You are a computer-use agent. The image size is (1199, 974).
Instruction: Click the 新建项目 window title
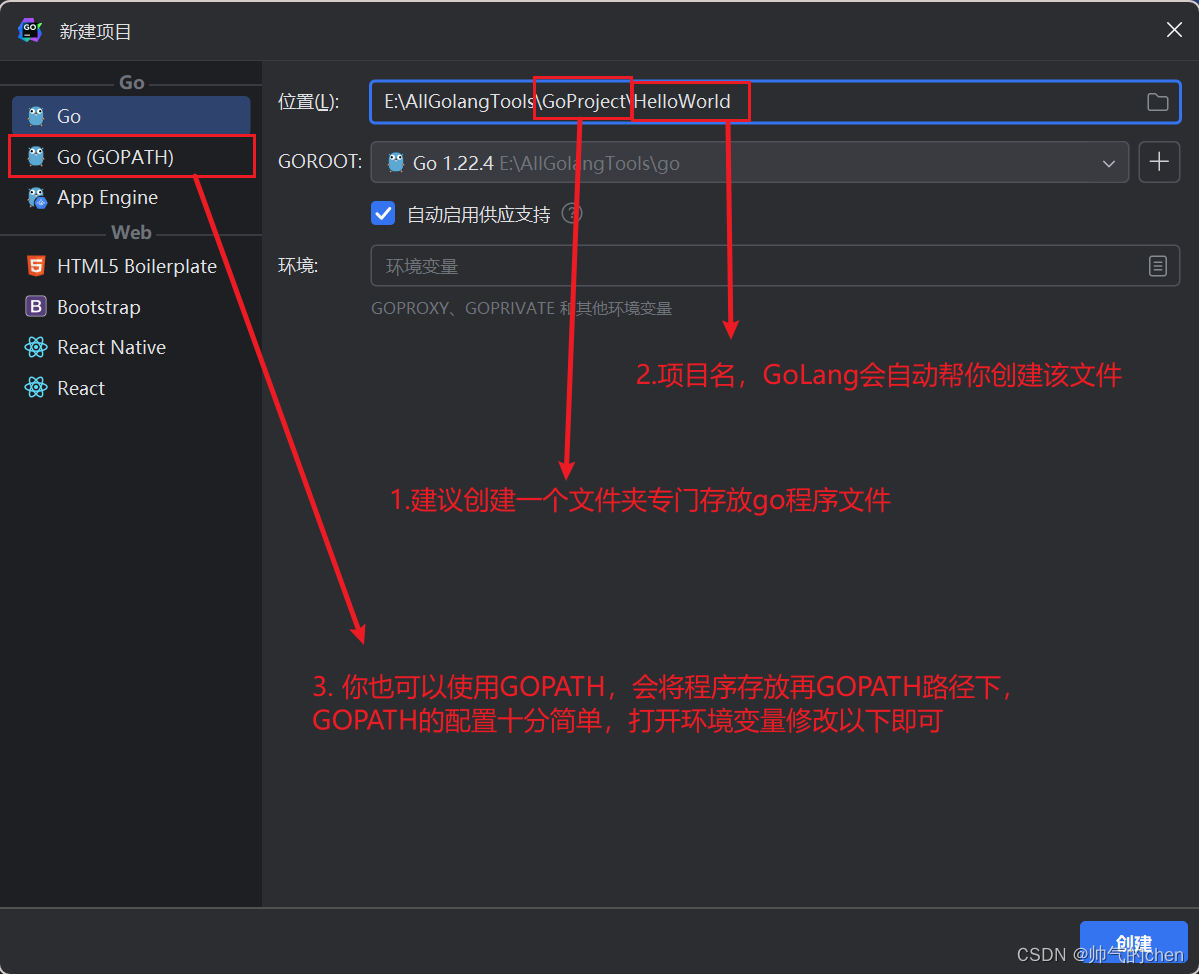coord(96,31)
